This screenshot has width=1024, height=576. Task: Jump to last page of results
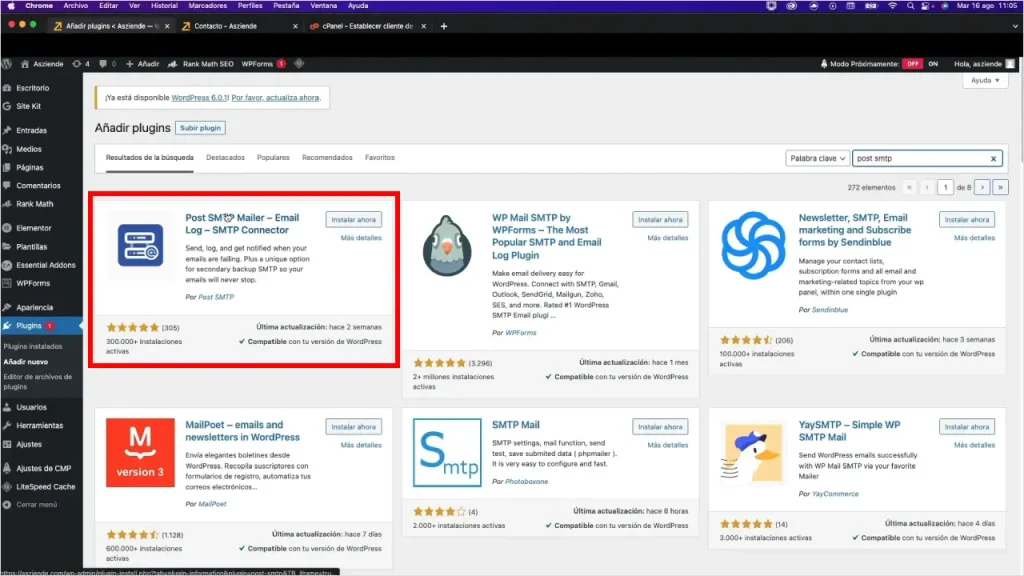pyautogui.click(x=1000, y=187)
